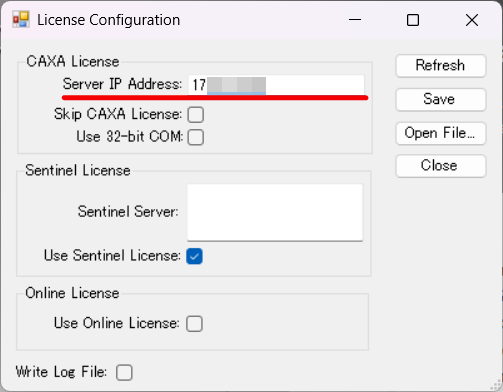The image size is (503, 392).
Task: Click the Refresh button
Action: point(441,66)
